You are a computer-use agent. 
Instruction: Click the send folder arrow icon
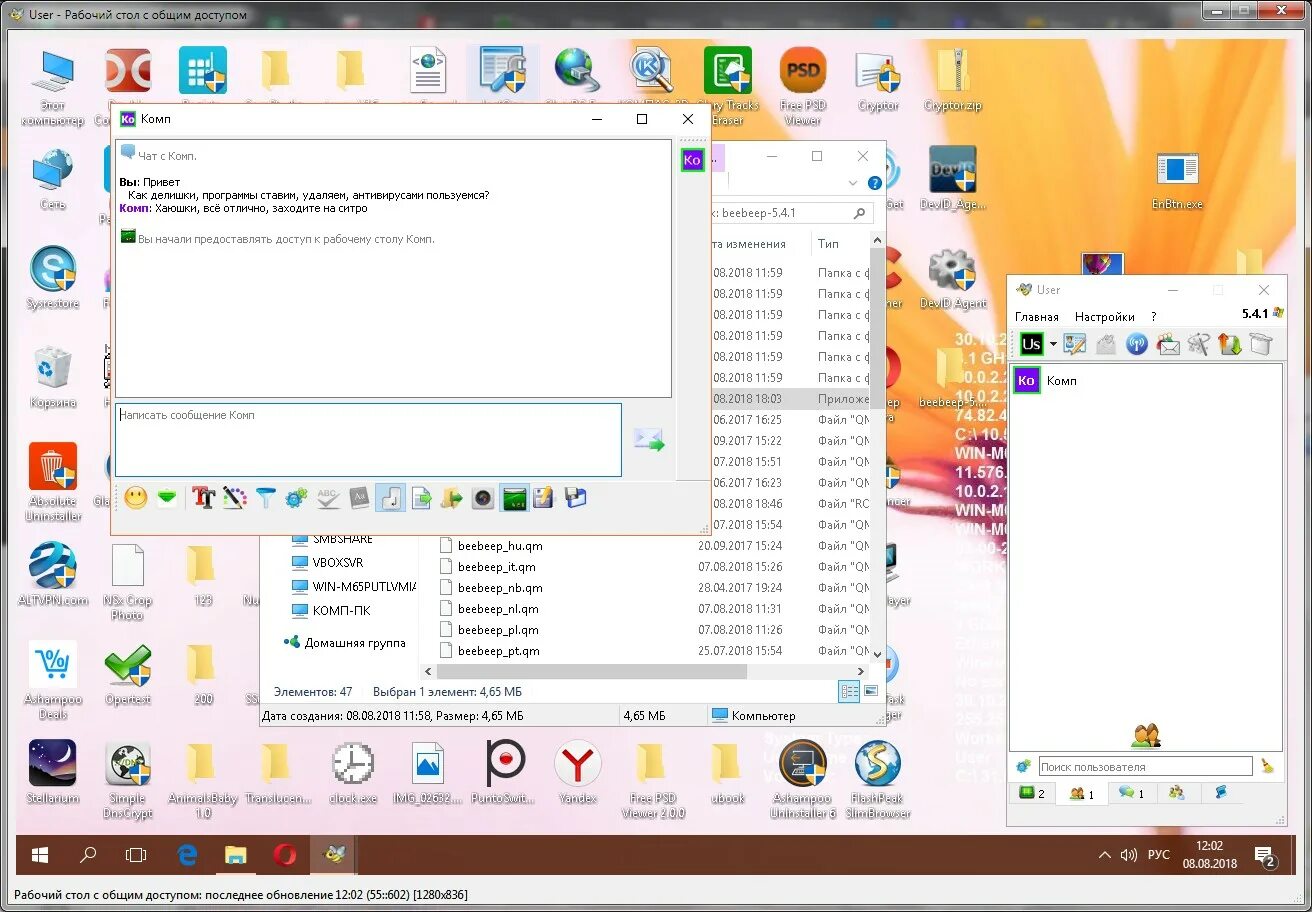coord(452,497)
